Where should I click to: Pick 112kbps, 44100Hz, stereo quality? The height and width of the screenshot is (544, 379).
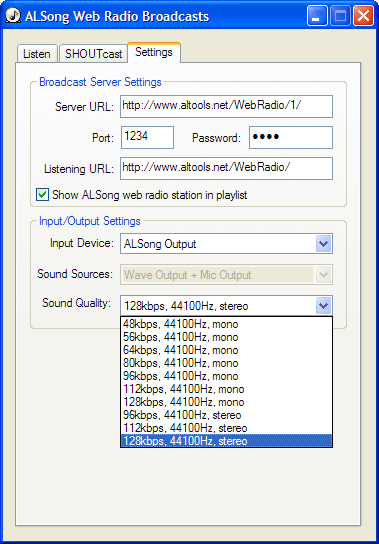click(226, 428)
